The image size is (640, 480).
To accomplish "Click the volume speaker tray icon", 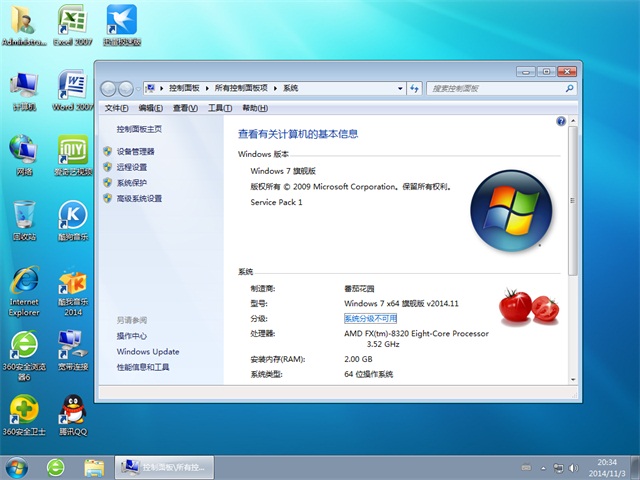I will tap(573, 468).
